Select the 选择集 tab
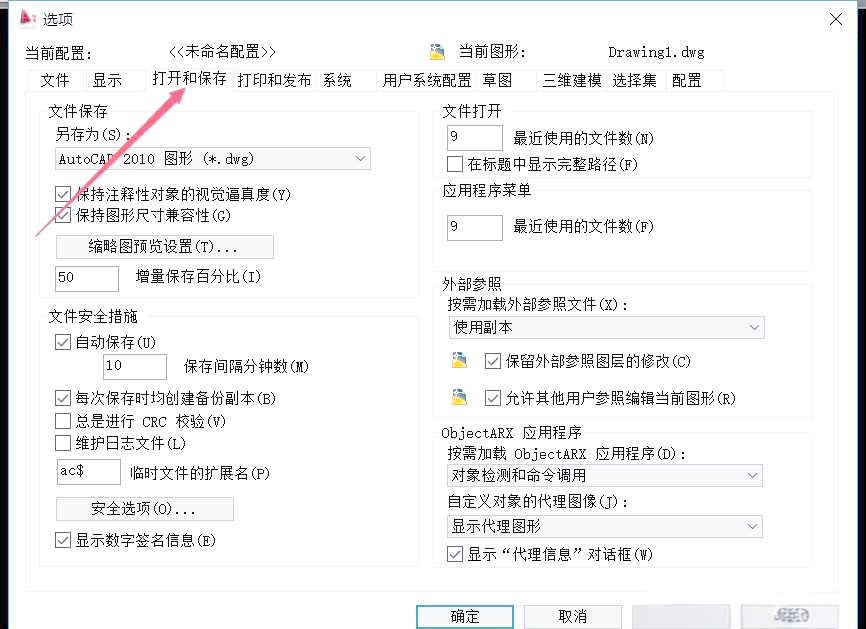Viewport: 866px width, 629px height. 635,81
